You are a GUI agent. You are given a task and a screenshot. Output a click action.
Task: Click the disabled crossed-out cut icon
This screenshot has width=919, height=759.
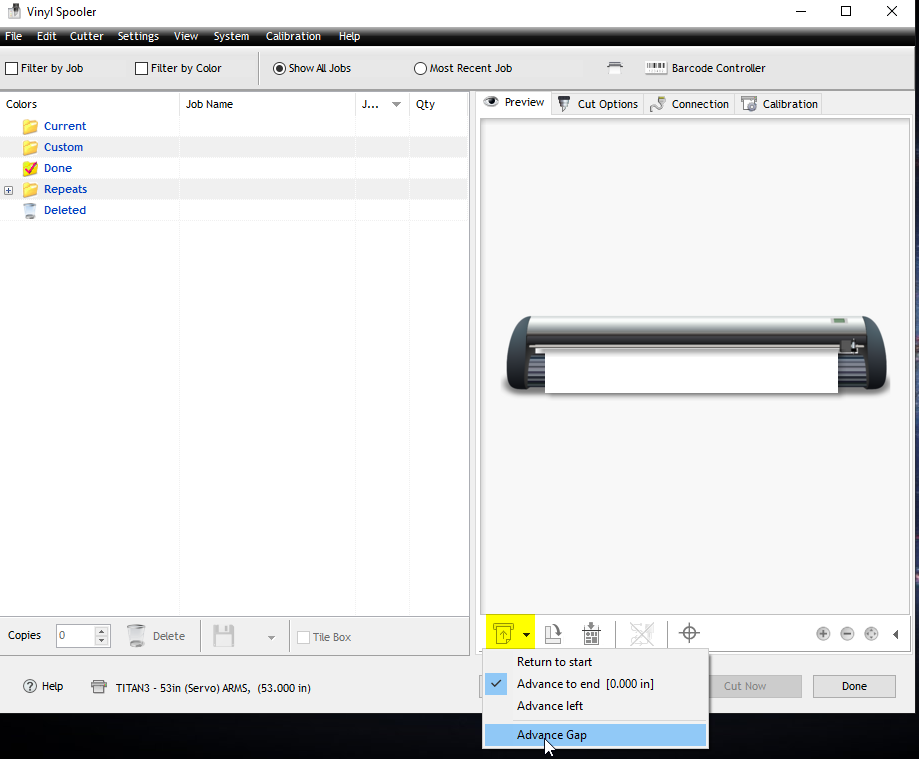tap(641, 634)
